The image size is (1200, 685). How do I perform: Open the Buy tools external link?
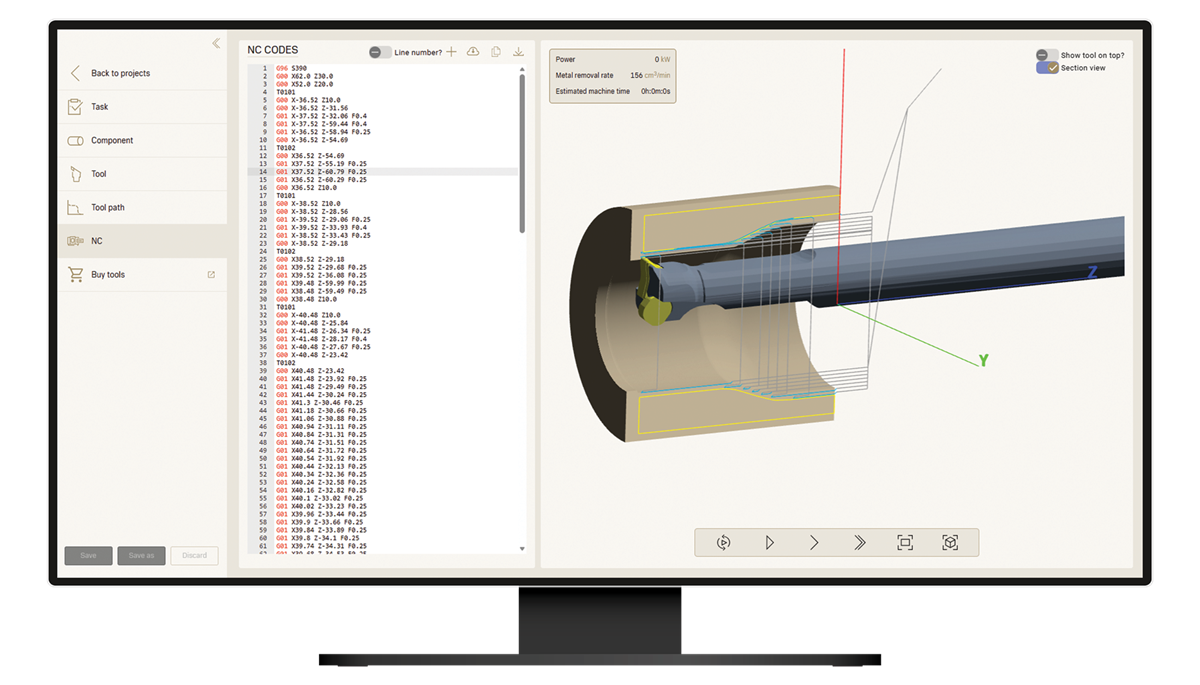click(x=108, y=275)
